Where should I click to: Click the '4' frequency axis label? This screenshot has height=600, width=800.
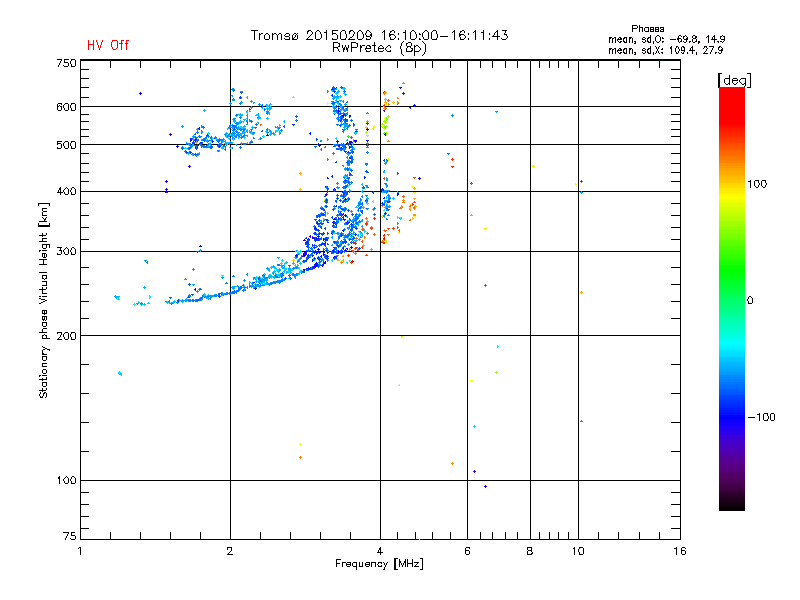(380, 552)
